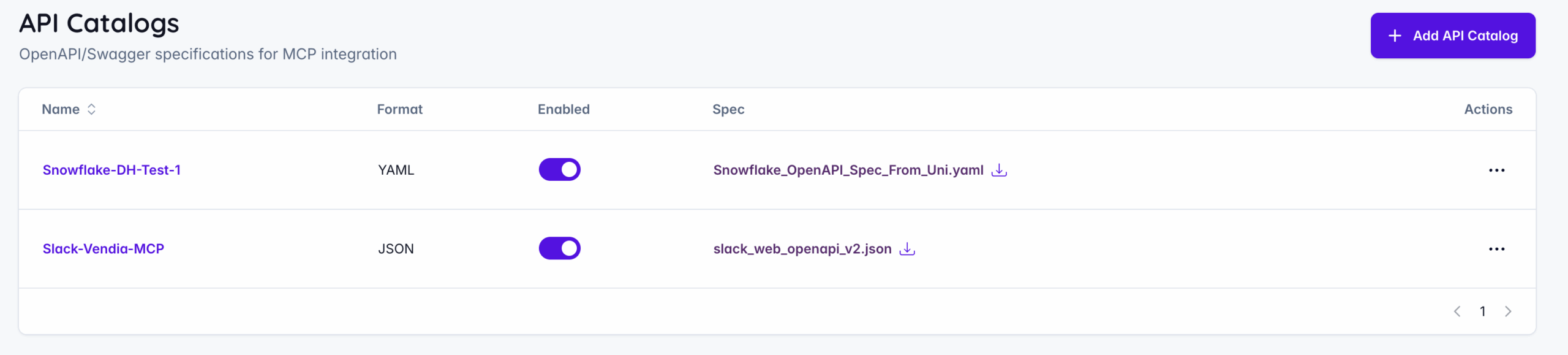This screenshot has height=355, width=1568.
Task: Sort the table by Name column arrows
Action: (x=91, y=109)
